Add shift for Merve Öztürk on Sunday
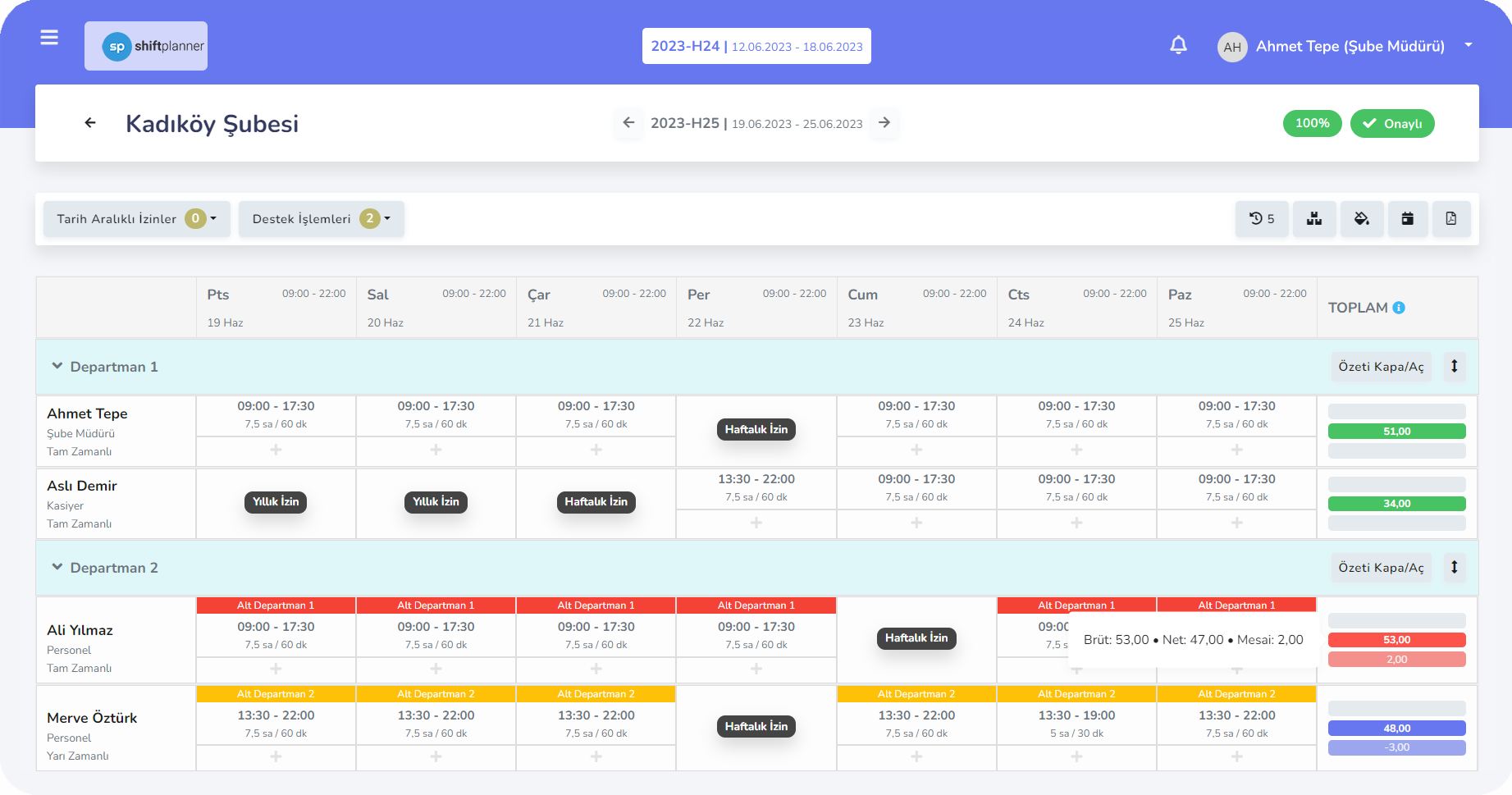This screenshot has width=1512, height=795. coord(1237,757)
